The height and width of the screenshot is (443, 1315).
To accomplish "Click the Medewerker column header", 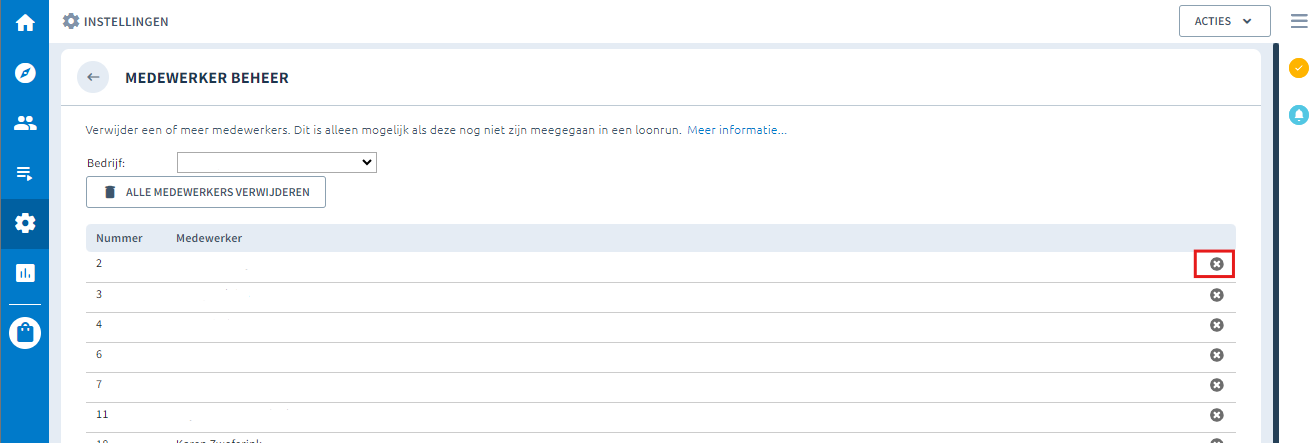I will pyautogui.click(x=209, y=238).
